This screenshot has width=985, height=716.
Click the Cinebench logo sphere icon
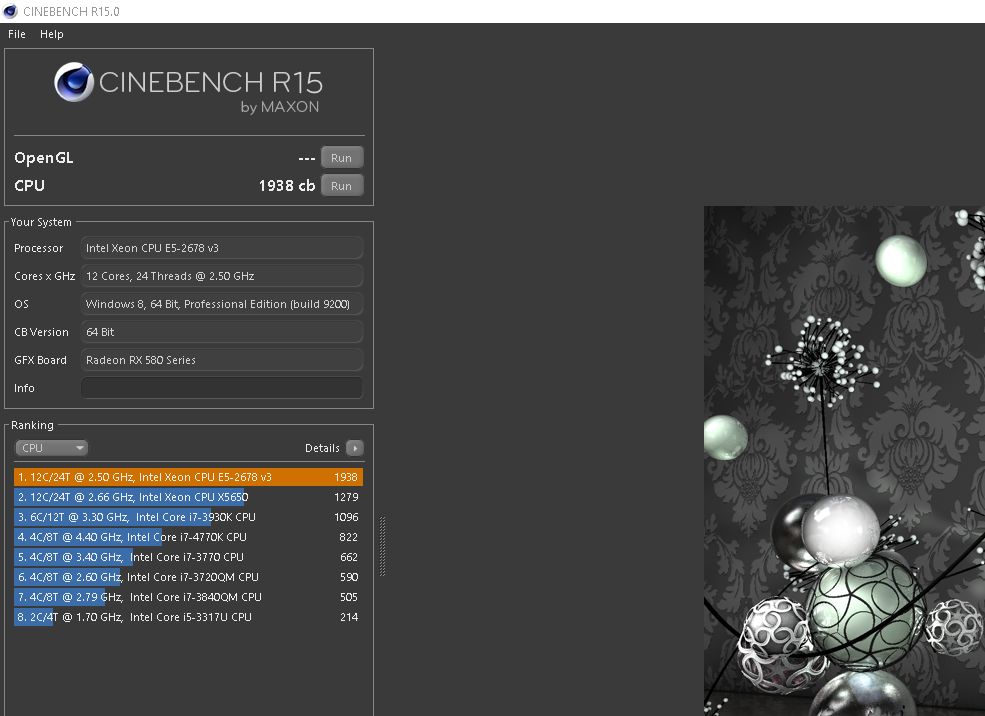click(74, 82)
